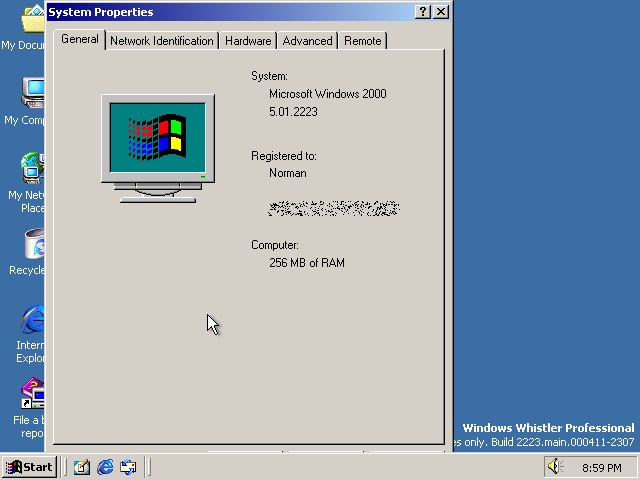
Task: Select the My Computer desktop icon
Action: pyautogui.click(x=32, y=95)
